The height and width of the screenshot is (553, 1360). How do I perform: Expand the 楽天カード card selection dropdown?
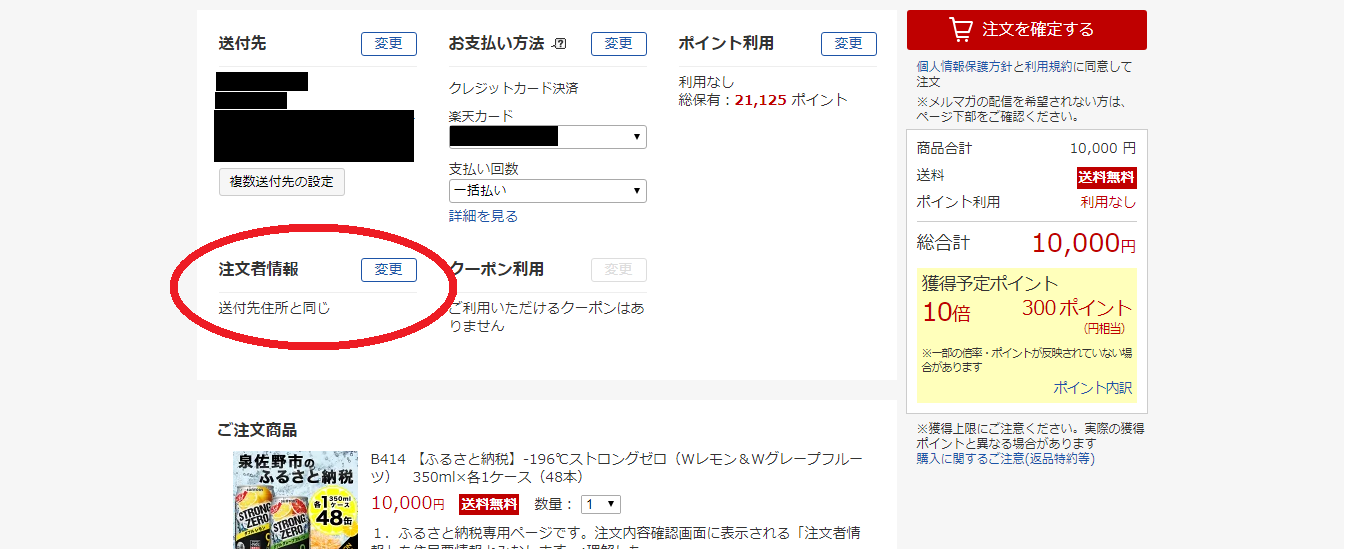click(547, 137)
